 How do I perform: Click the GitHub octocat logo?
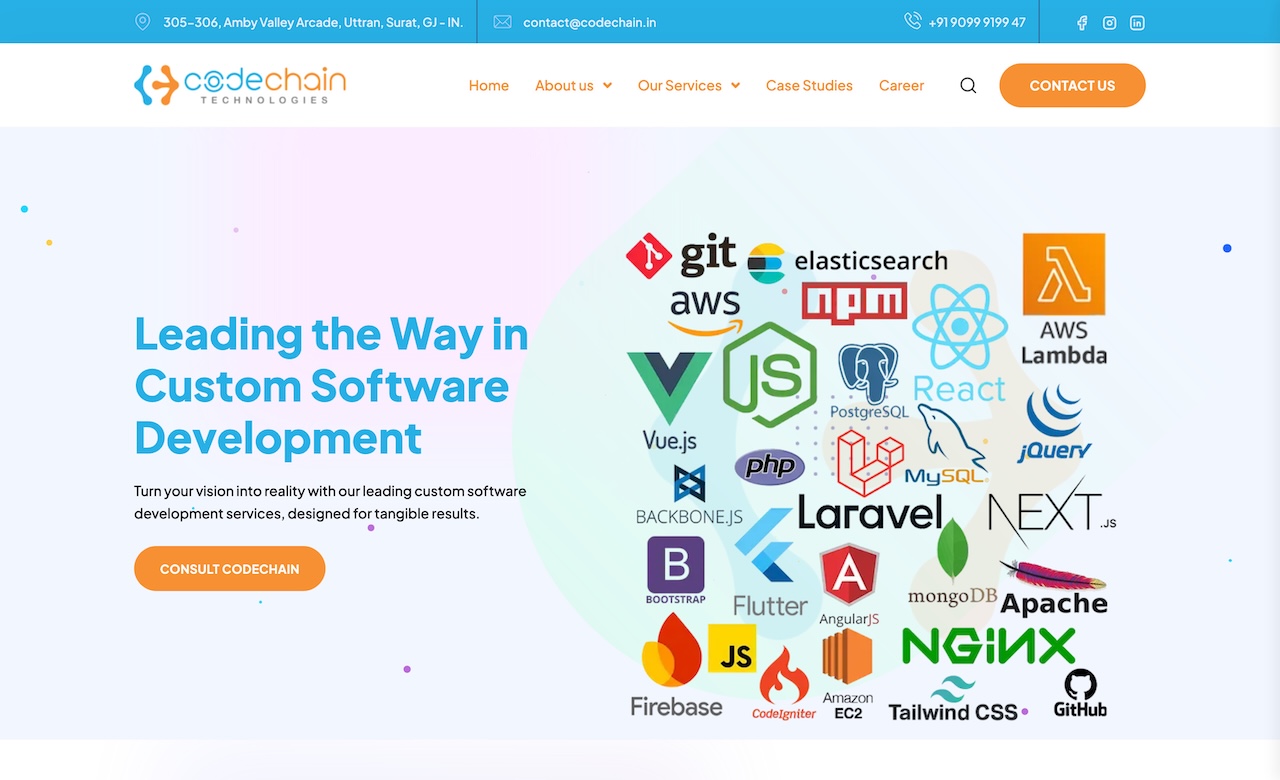pos(1080,693)
